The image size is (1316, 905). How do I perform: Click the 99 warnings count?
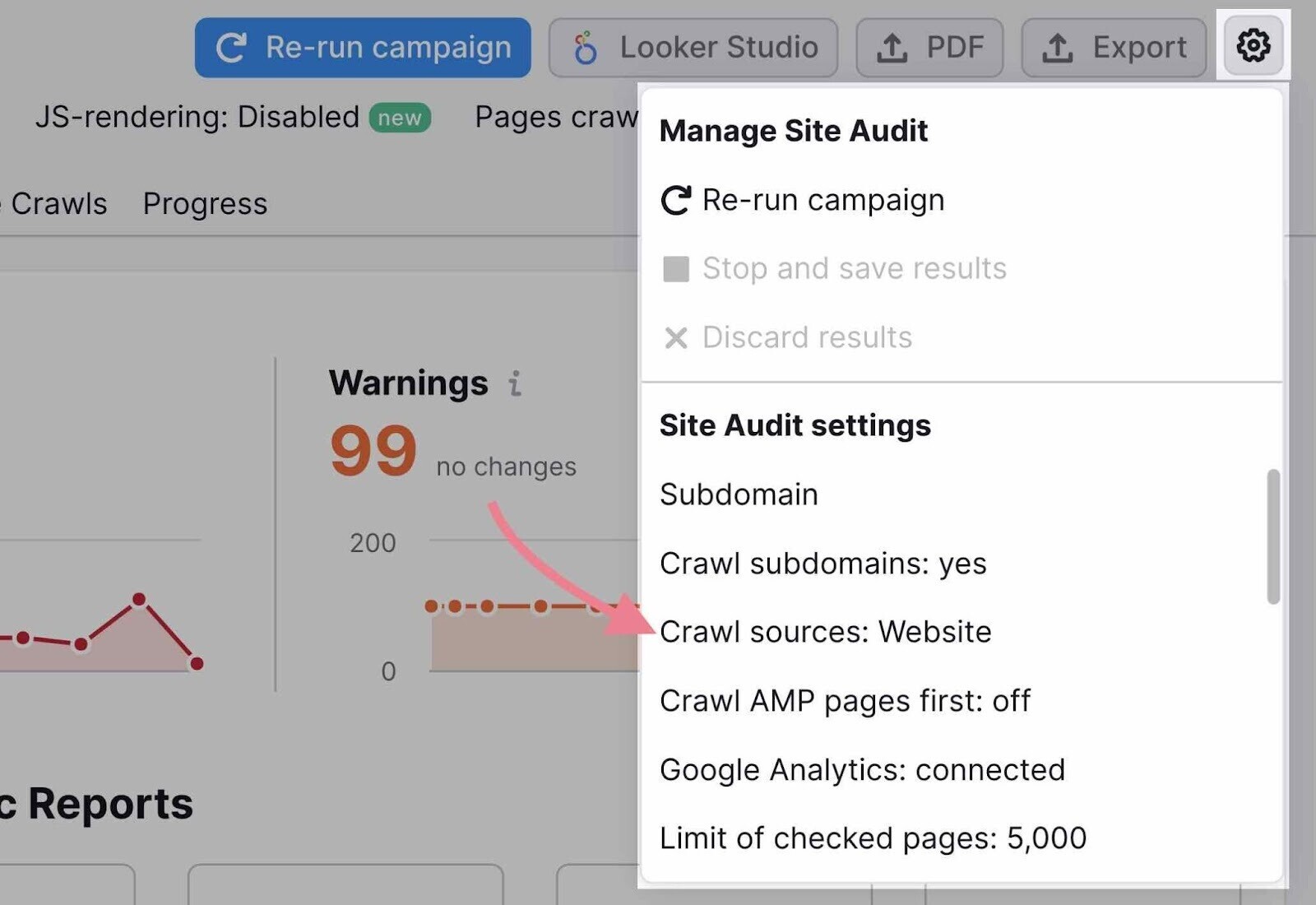(x=373, y=448)
